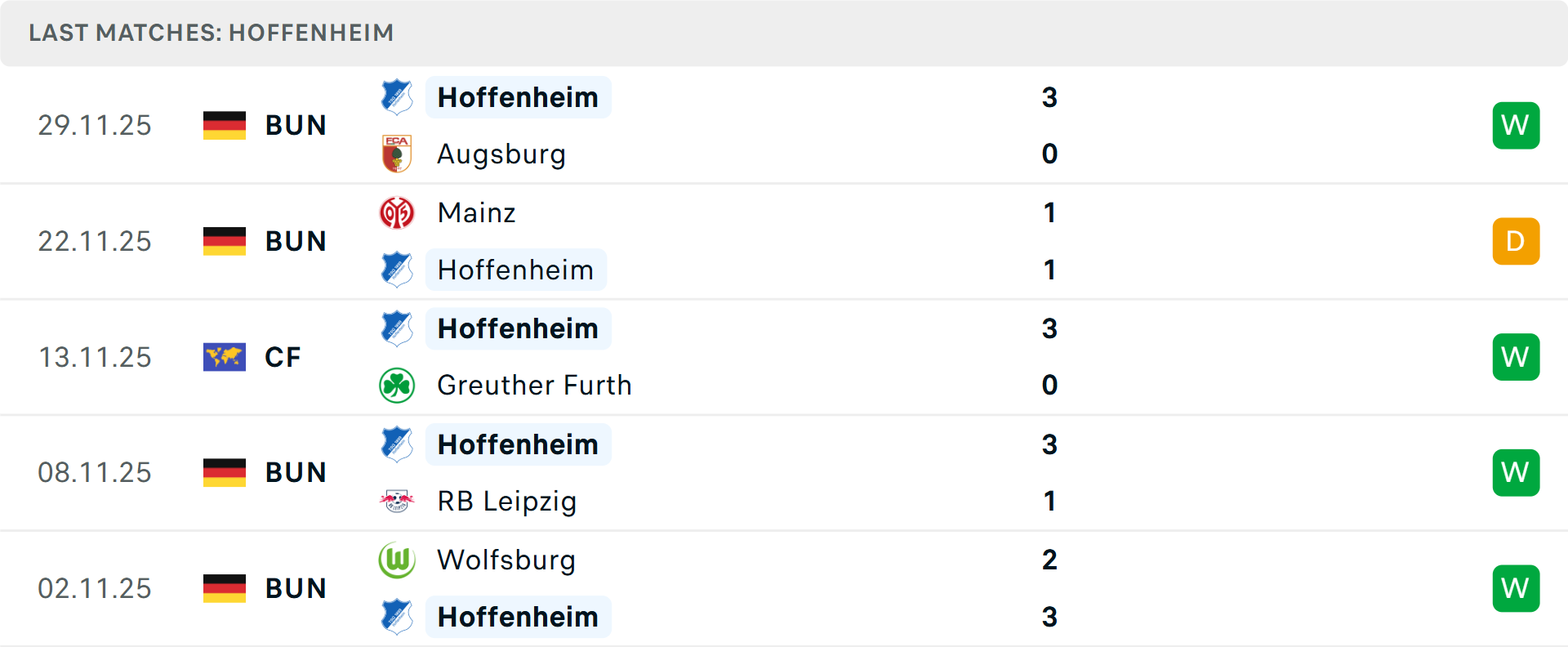Click the orange D draw badge

1516,241
